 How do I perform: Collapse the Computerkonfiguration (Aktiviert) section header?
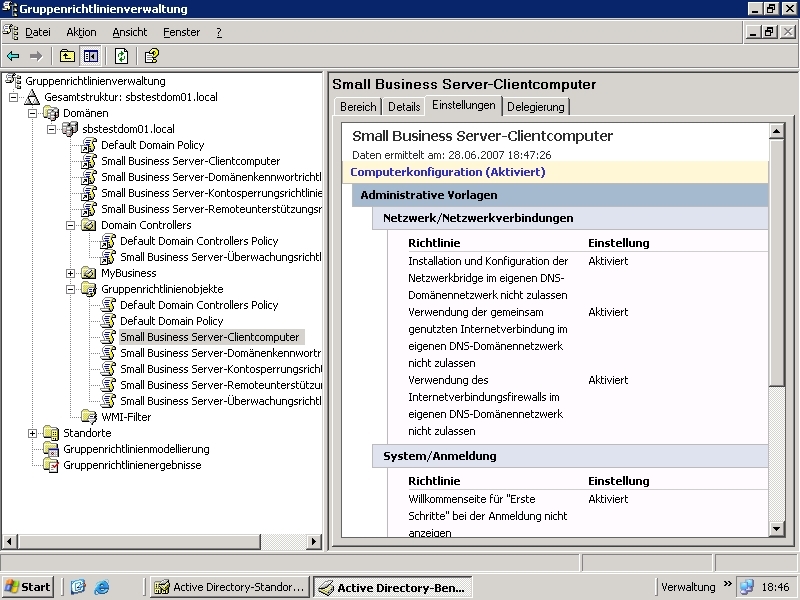pos(447,172)
